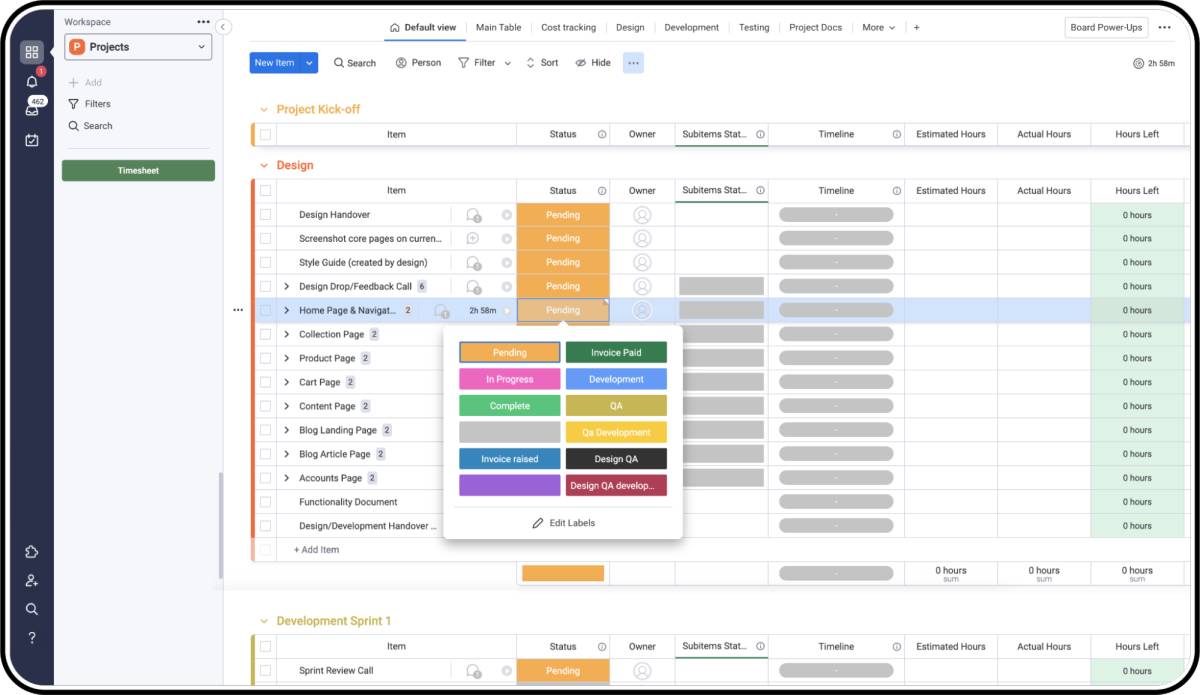Expand the Collection Page subitems
The height and width of the screenshot is (695, 1200).
[x=286, y=335]
